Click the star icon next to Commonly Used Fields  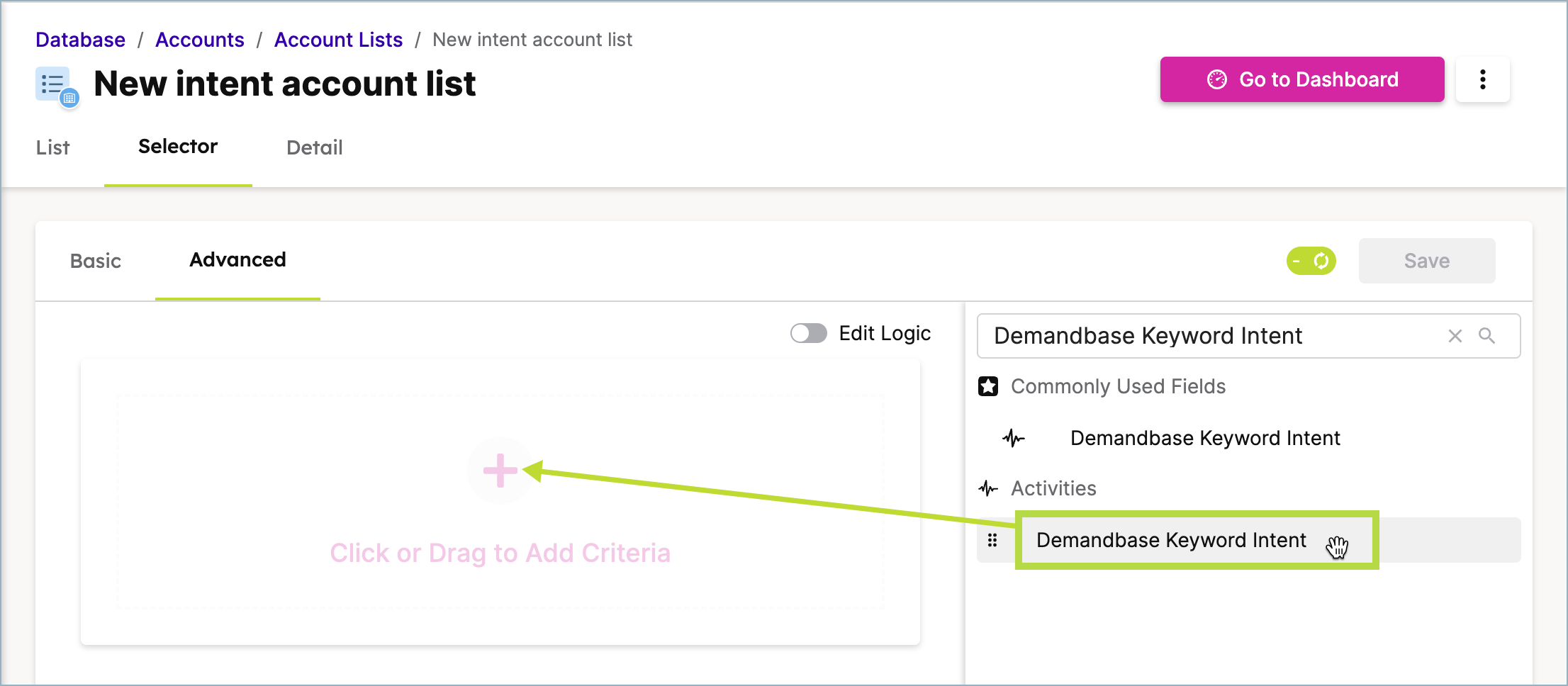[988, 386]
